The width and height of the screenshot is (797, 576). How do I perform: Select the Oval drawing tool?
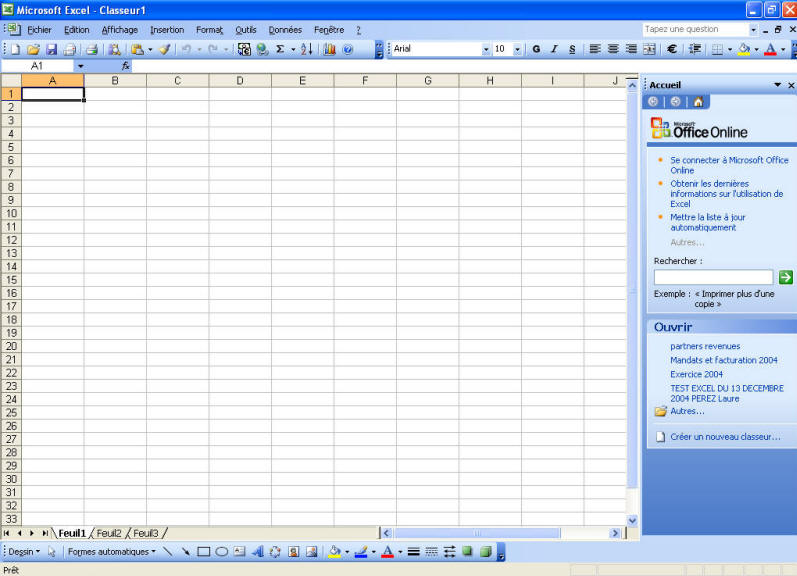click(222, 552)
